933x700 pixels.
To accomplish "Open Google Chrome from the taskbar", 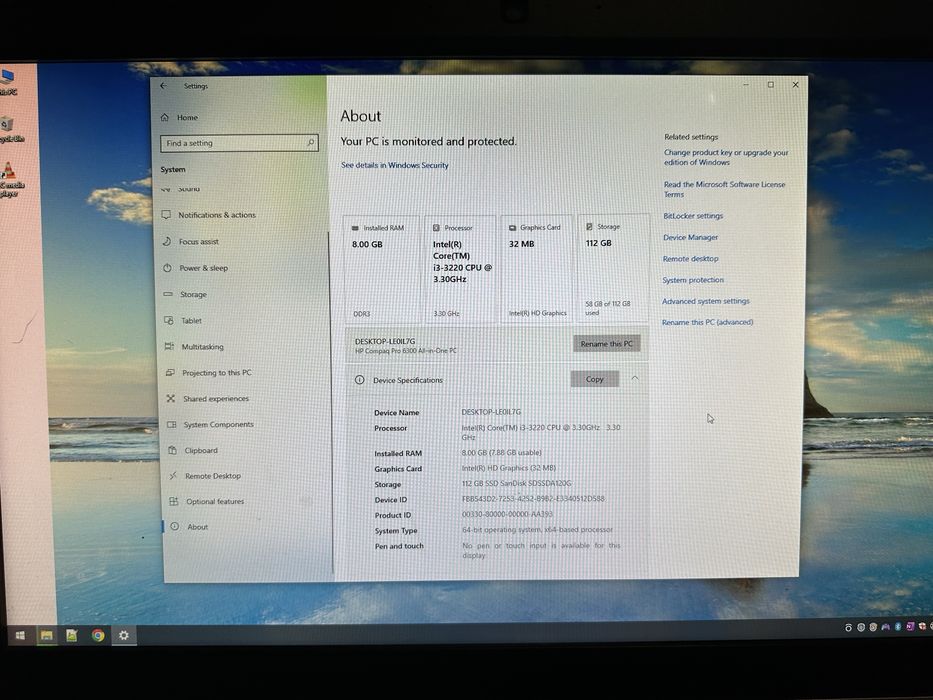I will [x=98, y=636].
